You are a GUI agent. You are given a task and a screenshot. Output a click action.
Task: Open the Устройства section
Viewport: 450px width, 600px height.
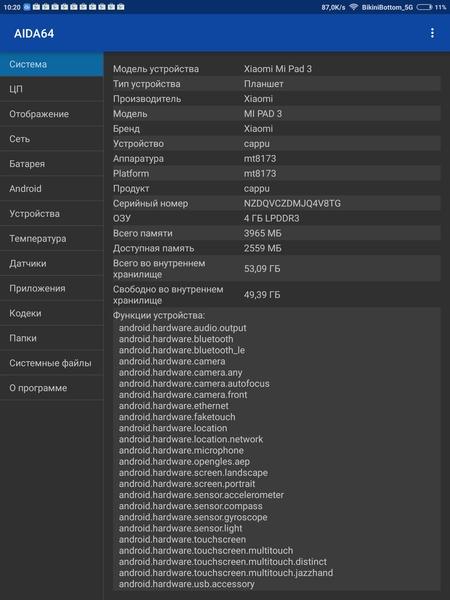coord(52,214)
